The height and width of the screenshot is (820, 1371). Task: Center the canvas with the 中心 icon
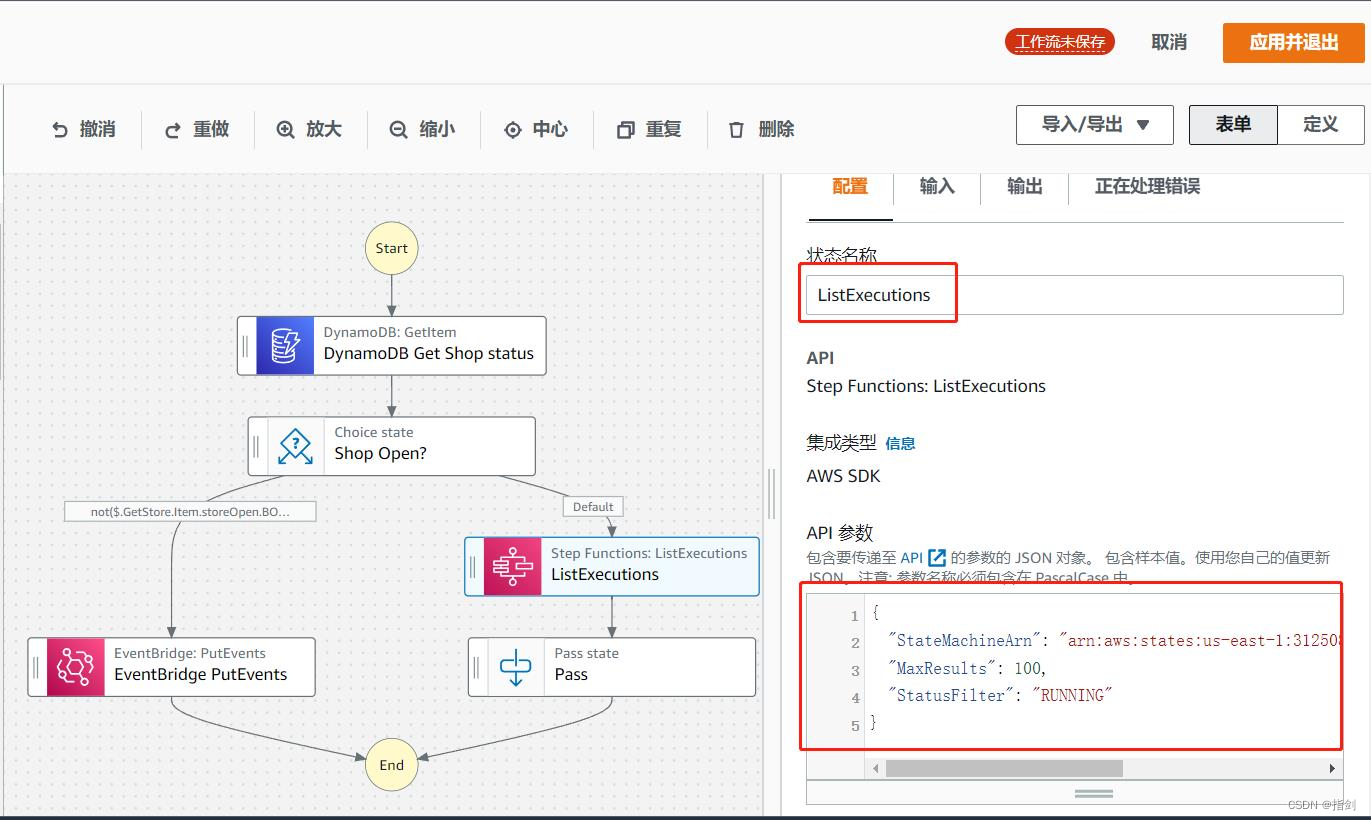pos(513,130)
